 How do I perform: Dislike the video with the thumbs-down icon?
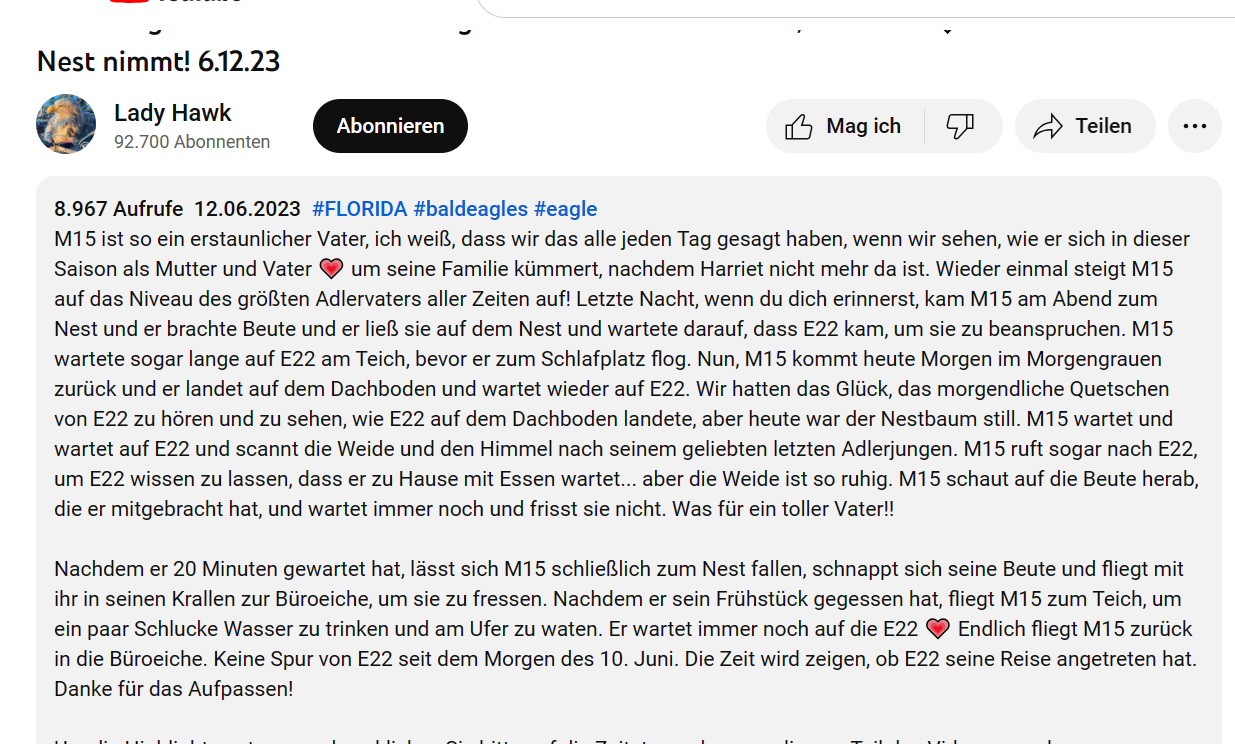pos(961,126)
